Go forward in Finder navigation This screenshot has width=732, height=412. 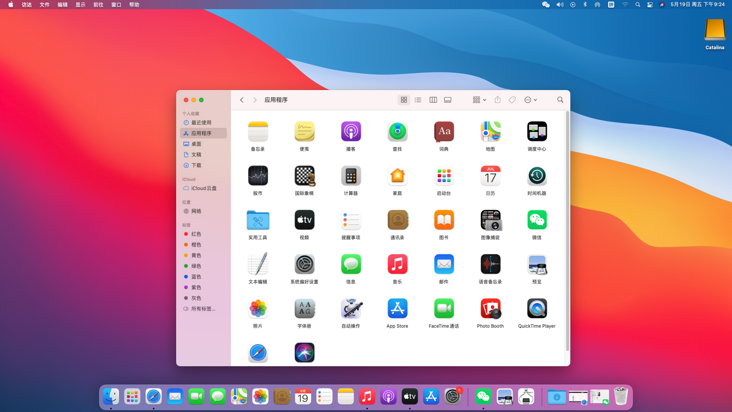pos(255,100)
